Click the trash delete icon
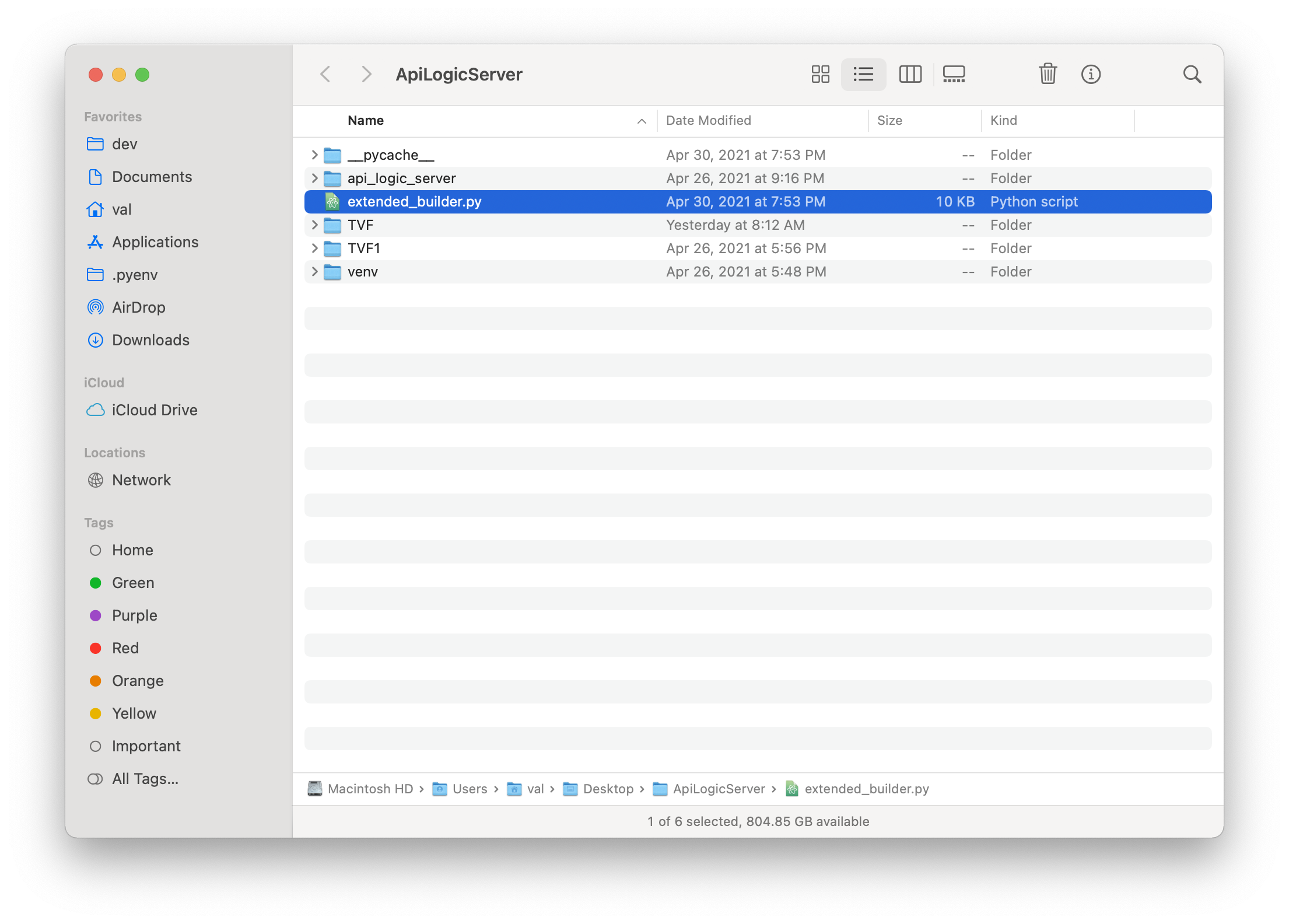Viewport: 1289px width, 924px height. tap(1048, 74)
